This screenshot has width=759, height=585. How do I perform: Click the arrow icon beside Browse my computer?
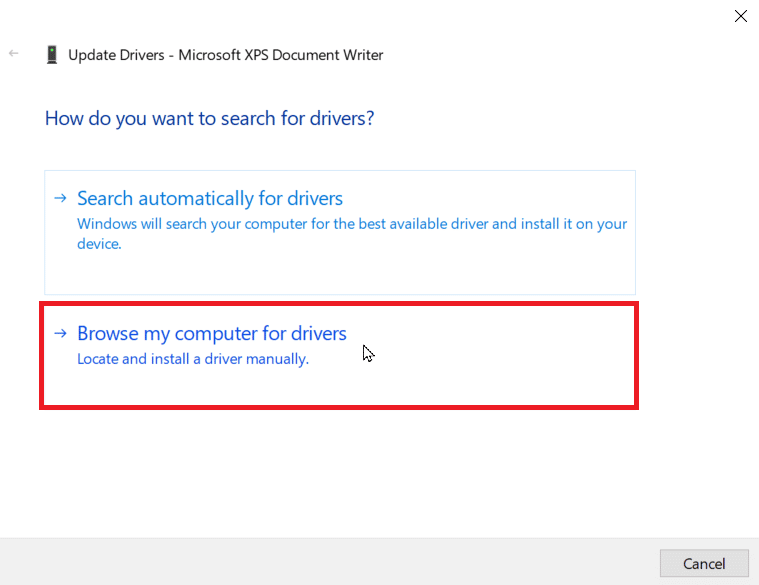[x=60, y=333]
